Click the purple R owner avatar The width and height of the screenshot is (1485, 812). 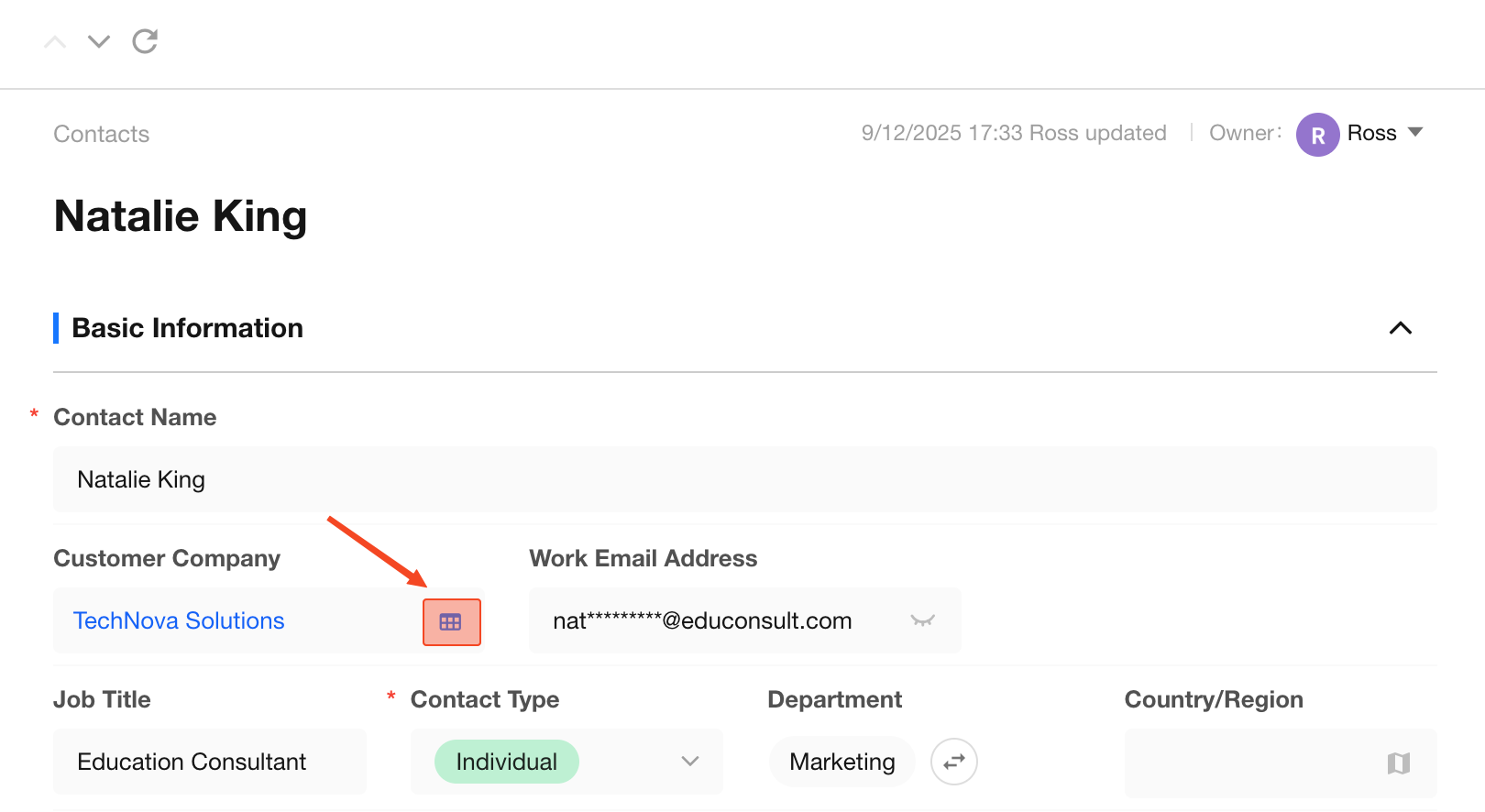[1317, 135]
